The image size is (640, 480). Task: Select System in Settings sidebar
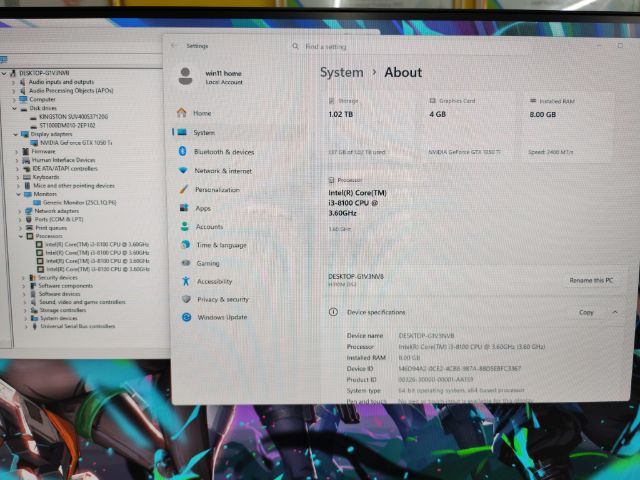(x=204, y=132)
